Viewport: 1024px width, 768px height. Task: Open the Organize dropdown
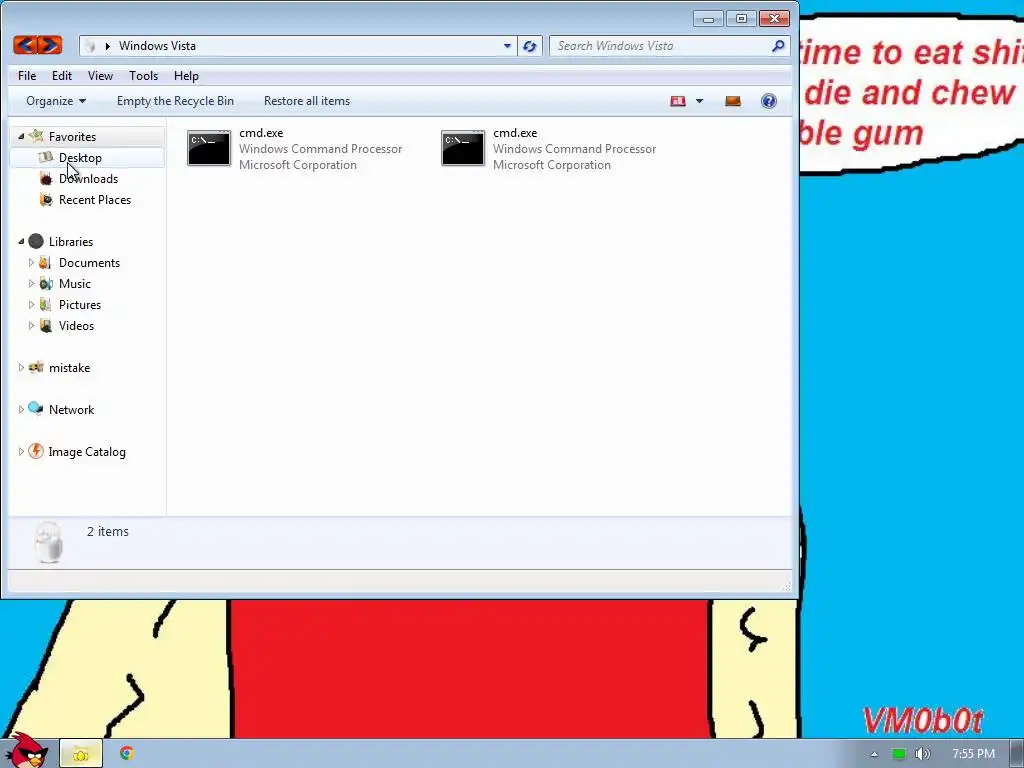coord(56,101)
